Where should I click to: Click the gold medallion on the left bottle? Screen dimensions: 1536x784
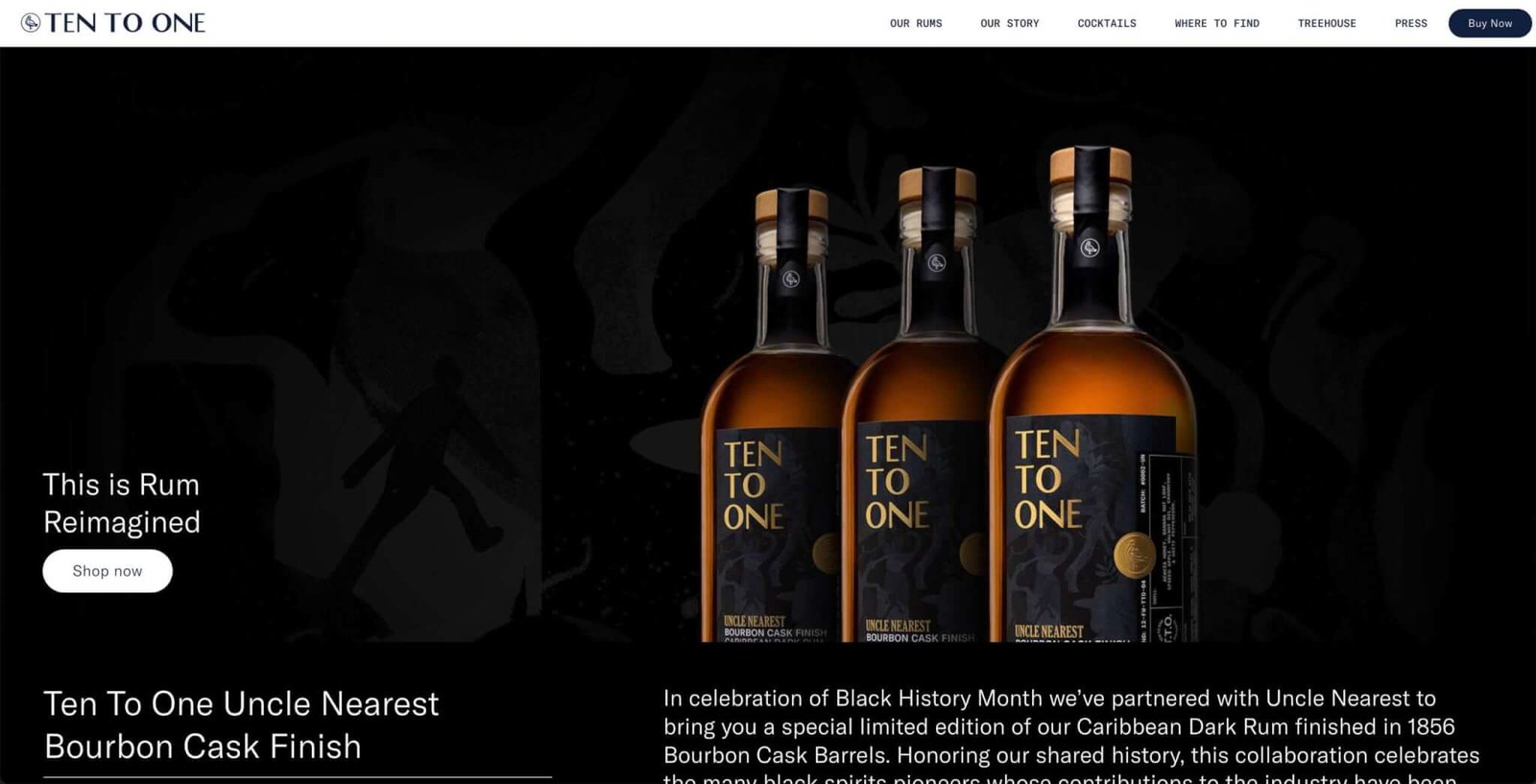826,554
